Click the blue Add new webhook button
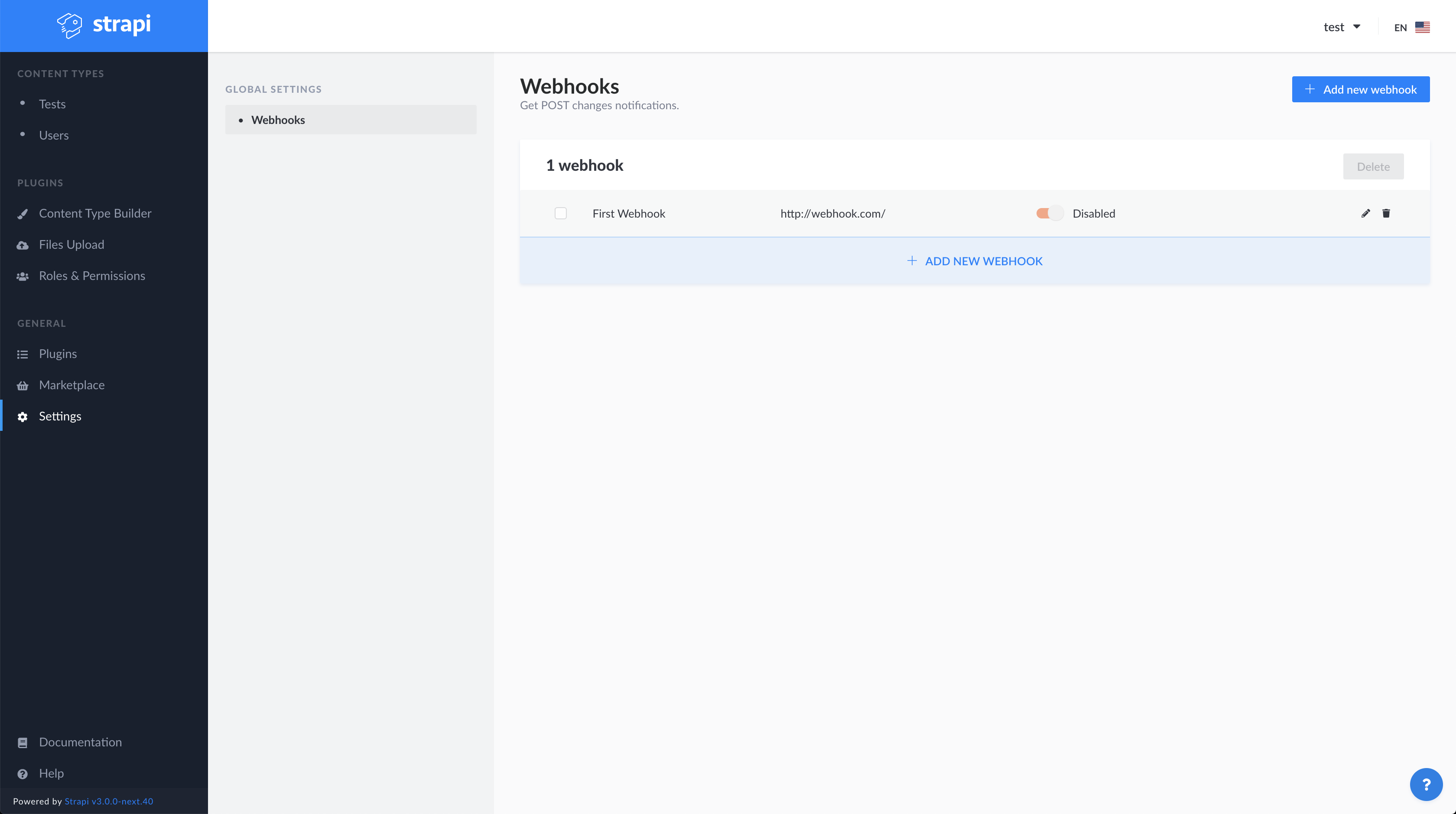The width and height of the screenshot is (1456, 814). (1360, 89)
